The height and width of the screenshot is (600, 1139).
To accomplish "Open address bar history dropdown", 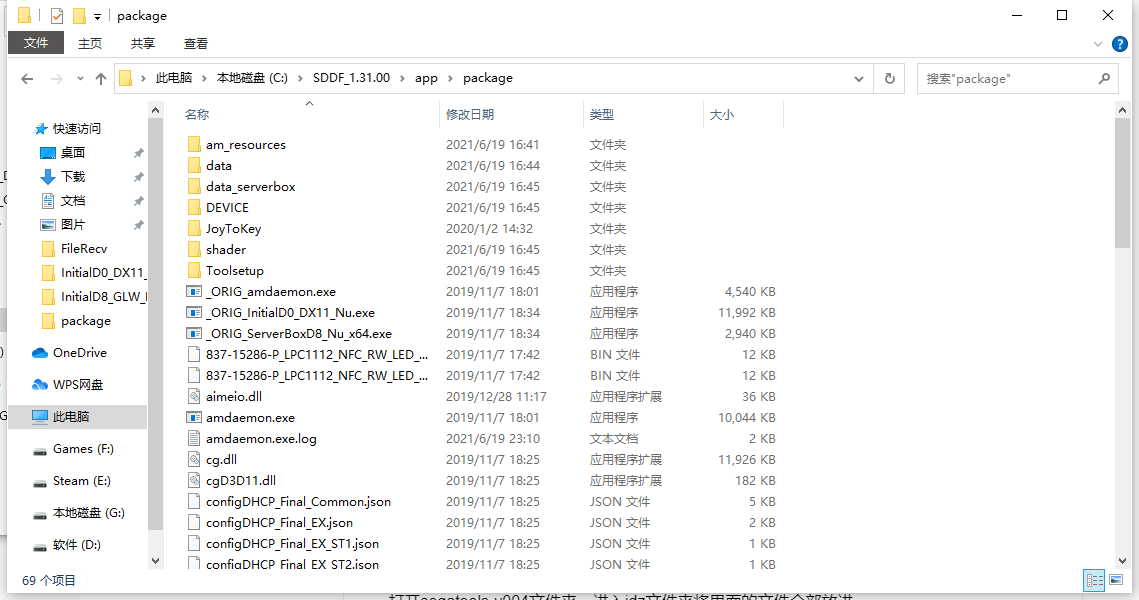I will click(x=859, y=78).
